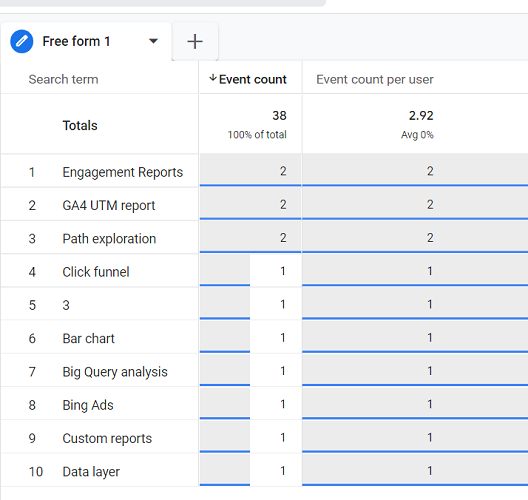Click the Search term column header
528x500 pixels.
[x=63, y=79]
